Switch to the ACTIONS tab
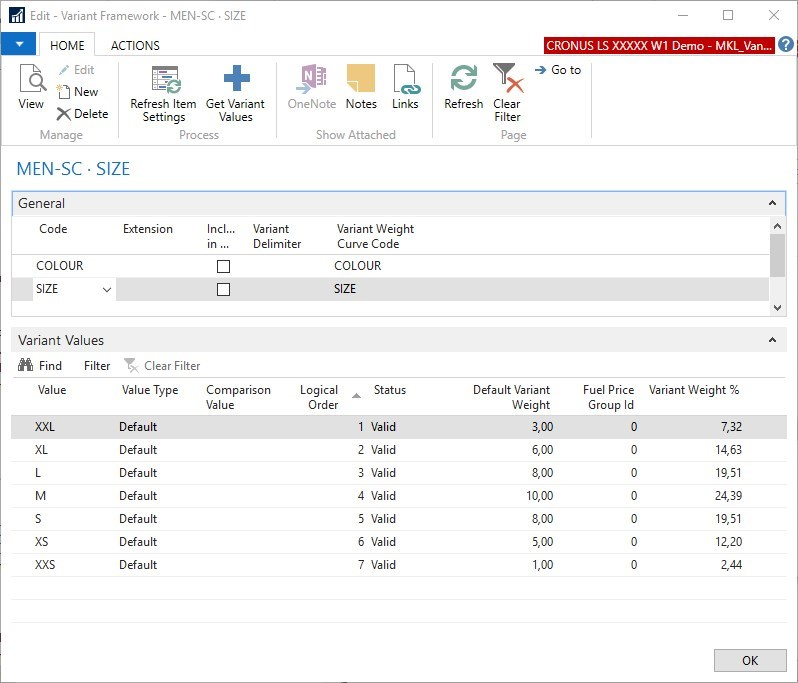Screen dimensions: 798x683 click(135, 45)
